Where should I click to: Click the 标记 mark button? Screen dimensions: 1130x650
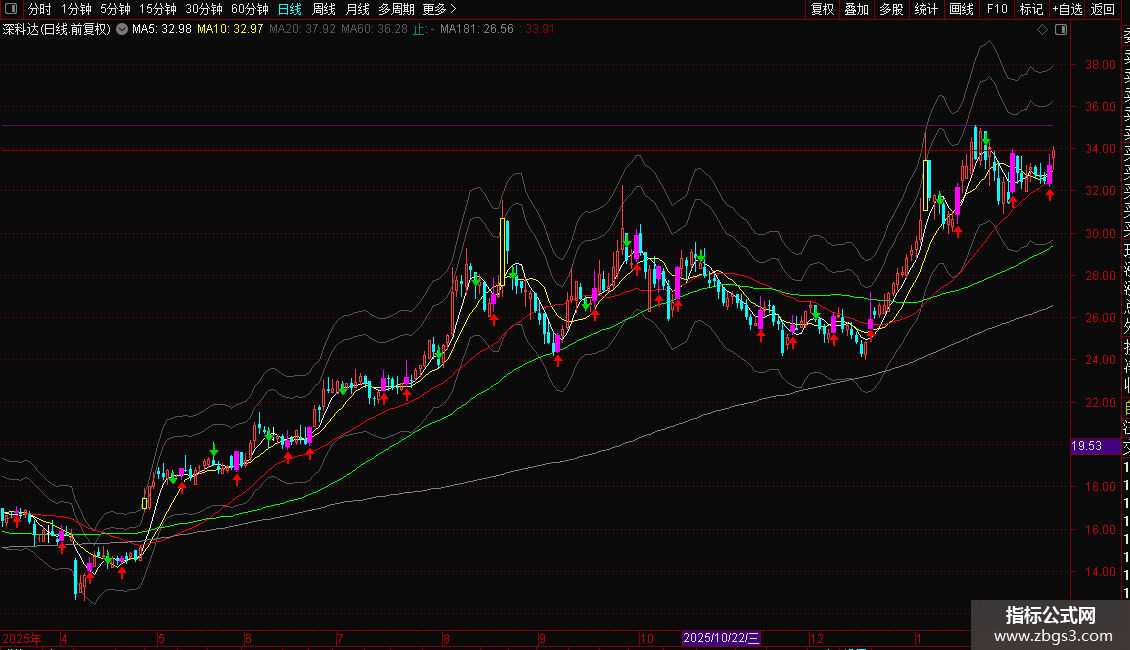click(x=1031, y=9)
